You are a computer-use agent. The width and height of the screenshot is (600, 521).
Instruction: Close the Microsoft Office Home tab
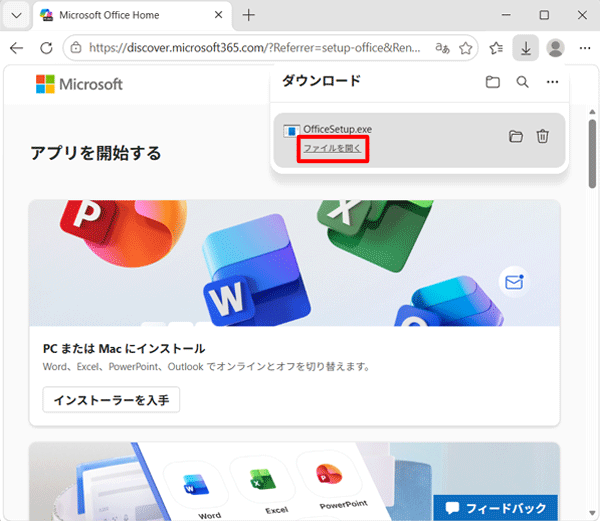[218, 15]
